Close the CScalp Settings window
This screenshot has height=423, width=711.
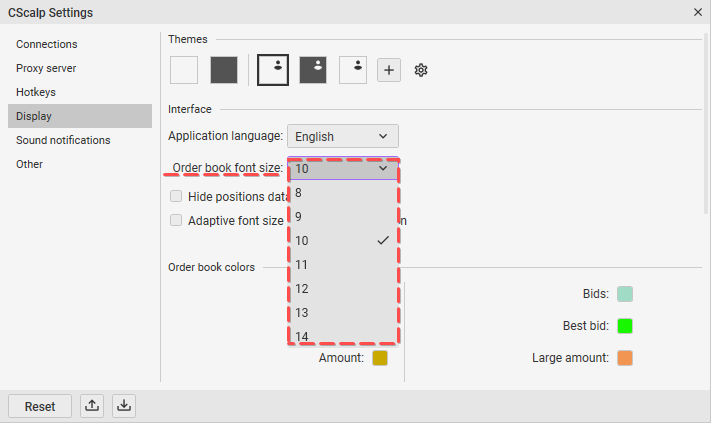(698, 12)
